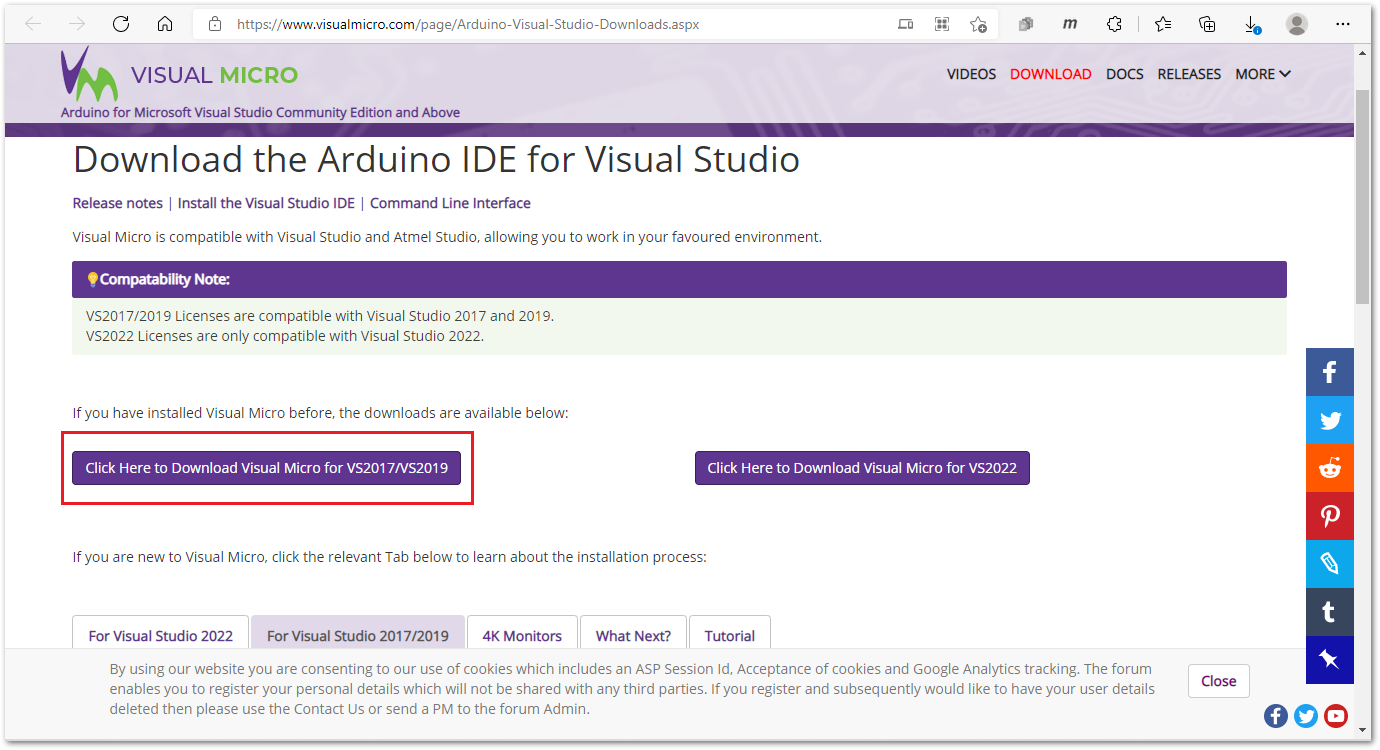
Task: Open the Collections icon
Action: (x=1207, y=25)
